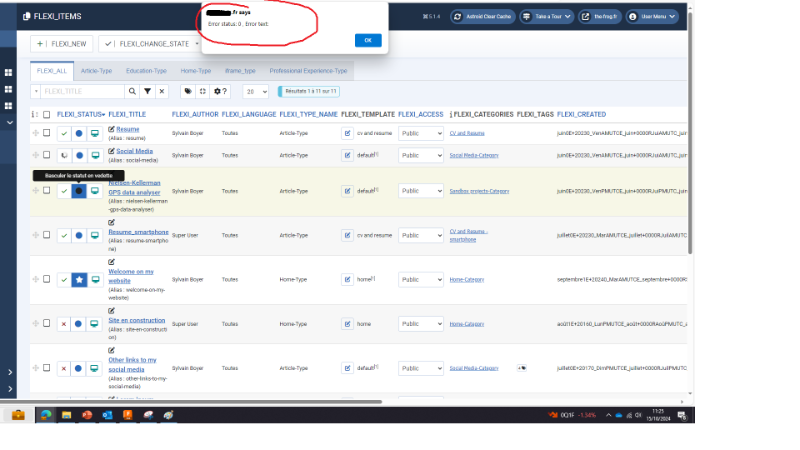
Task: Open the Social Media-Category link
Action: pos(474,156)
